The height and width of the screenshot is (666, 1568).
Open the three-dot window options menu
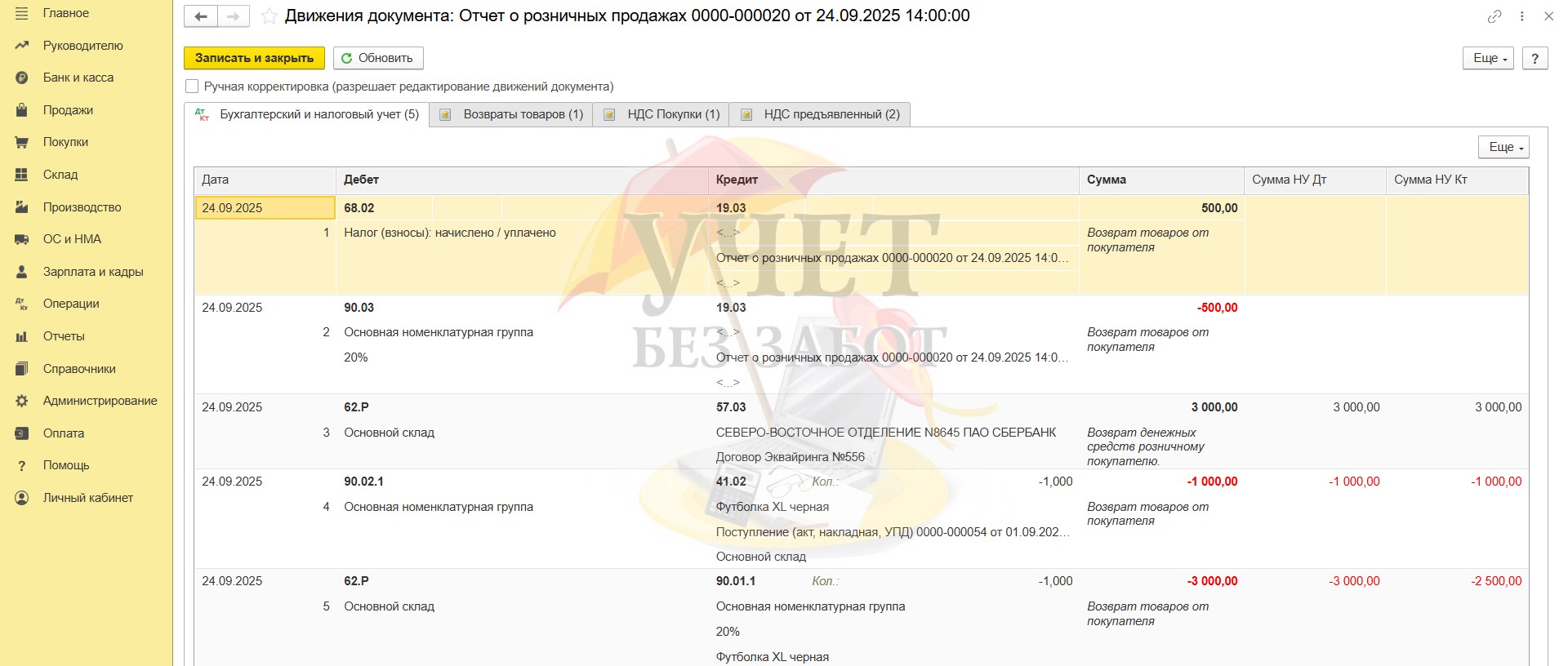pos(1522,16)
